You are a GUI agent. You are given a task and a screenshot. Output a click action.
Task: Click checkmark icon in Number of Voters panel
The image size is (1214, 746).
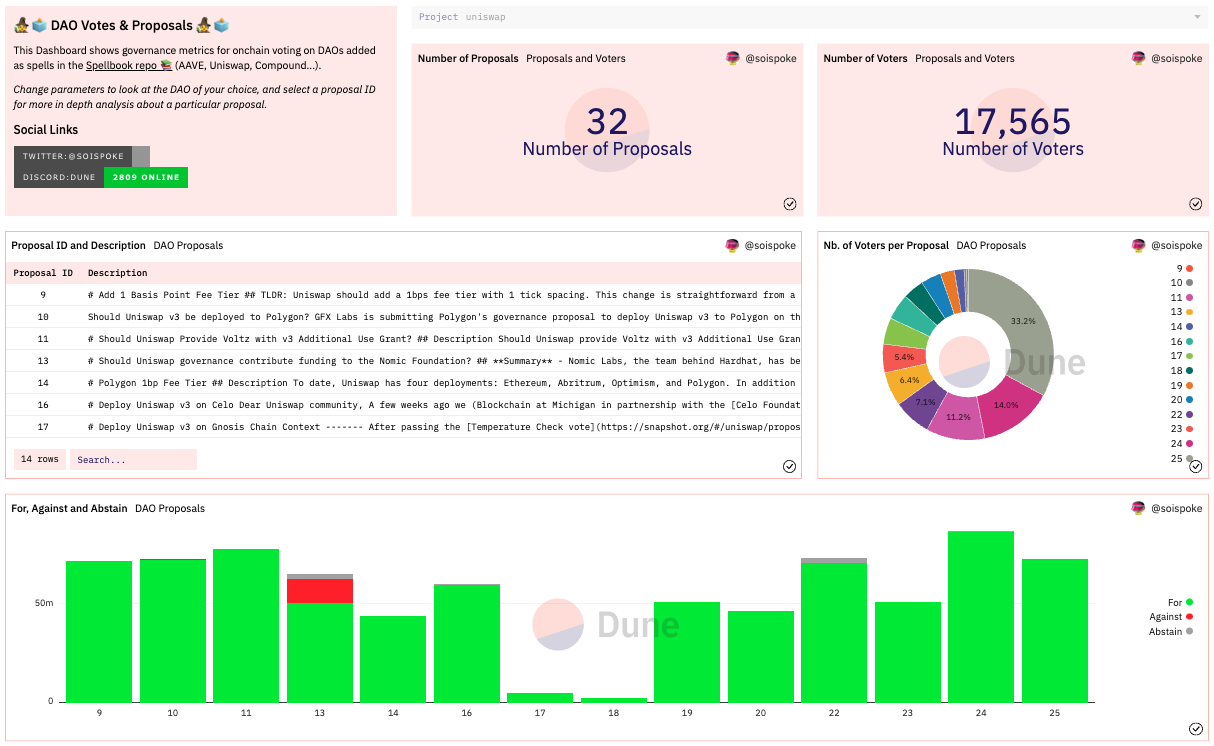click(x=1196, y=204)
